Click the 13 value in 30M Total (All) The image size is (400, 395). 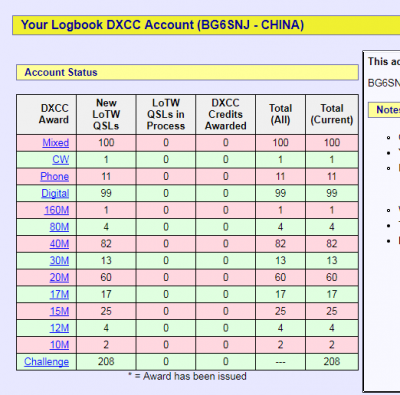pos(280,261)
